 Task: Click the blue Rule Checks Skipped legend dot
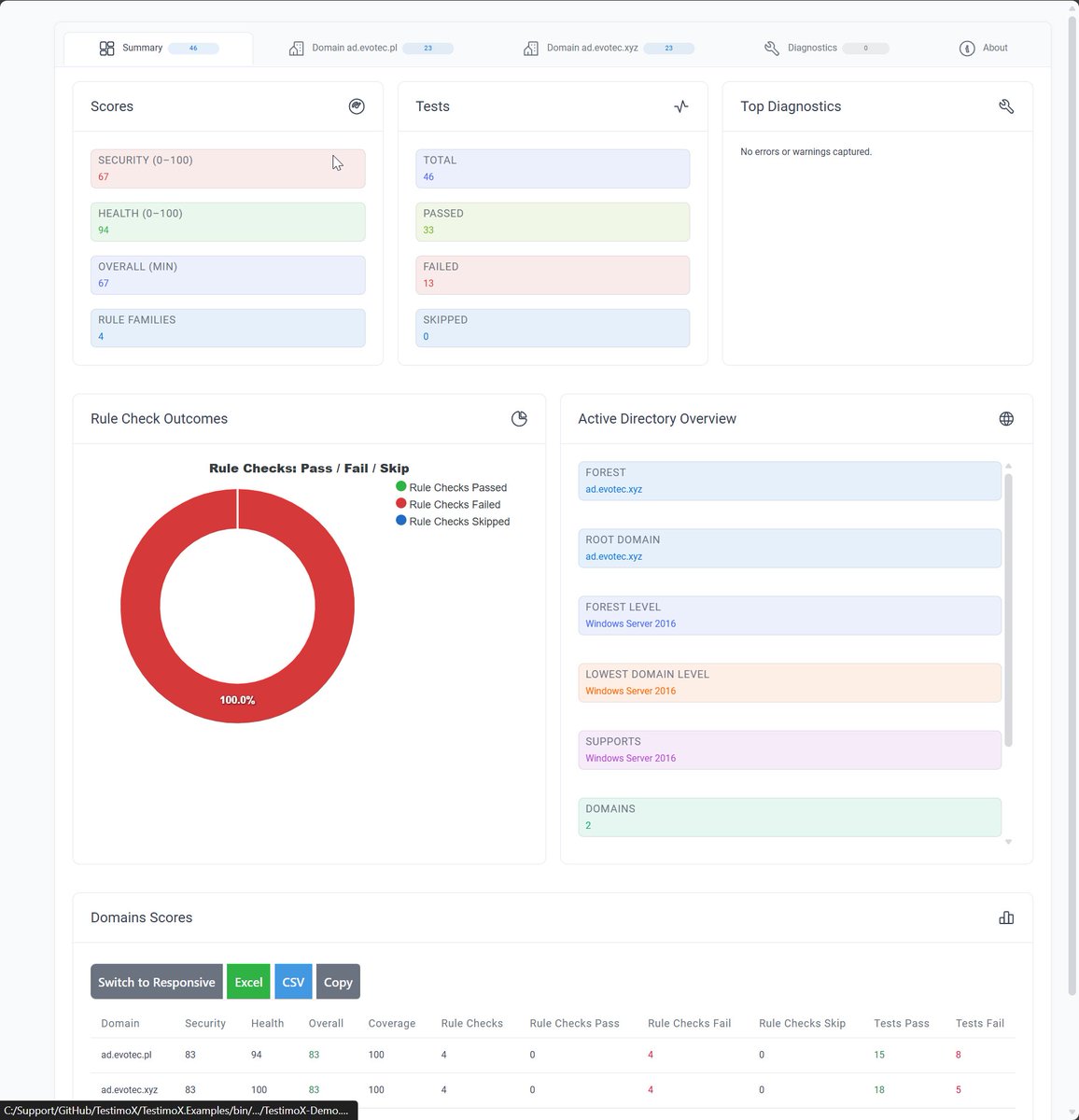401,520
